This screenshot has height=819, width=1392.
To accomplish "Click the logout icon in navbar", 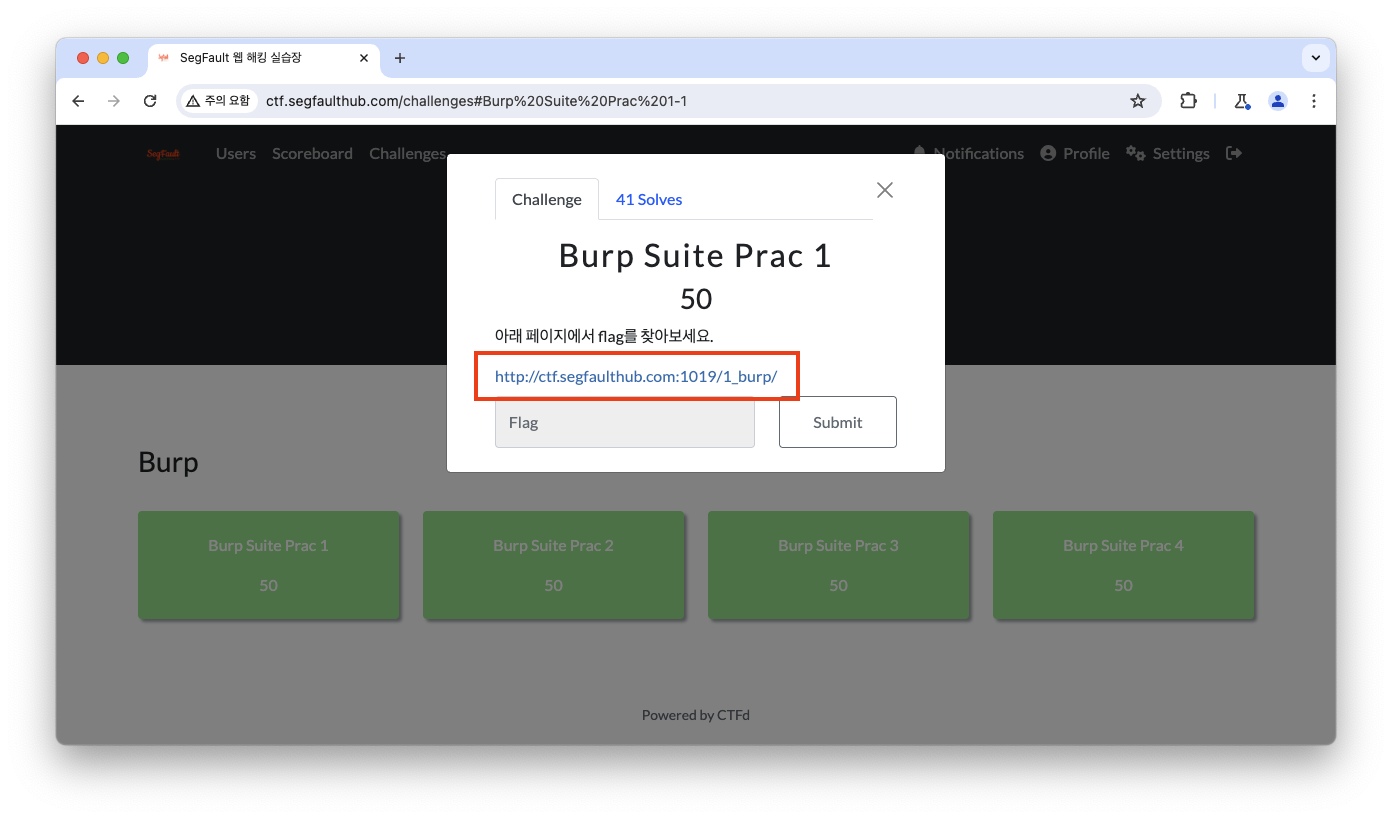I will pos(1234,153).
